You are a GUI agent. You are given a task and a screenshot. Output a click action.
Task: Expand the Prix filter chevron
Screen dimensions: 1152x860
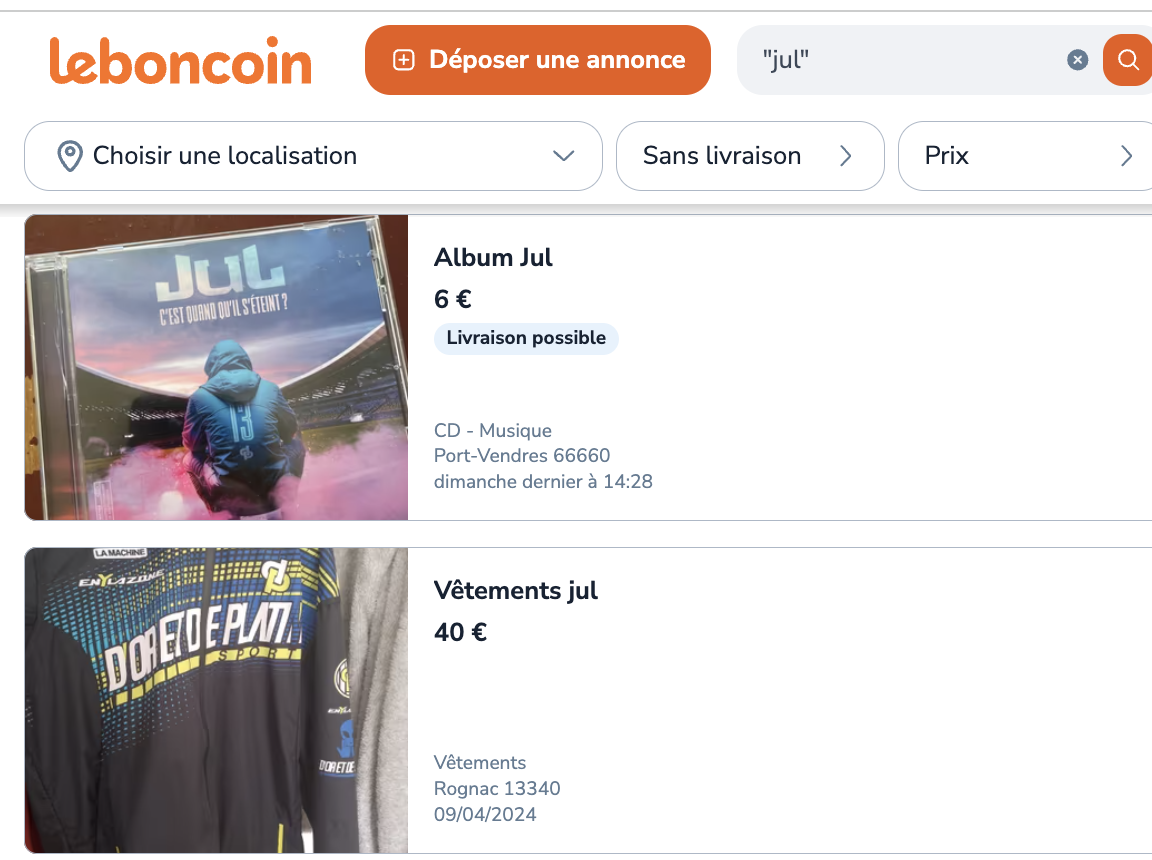(1126, 156)
